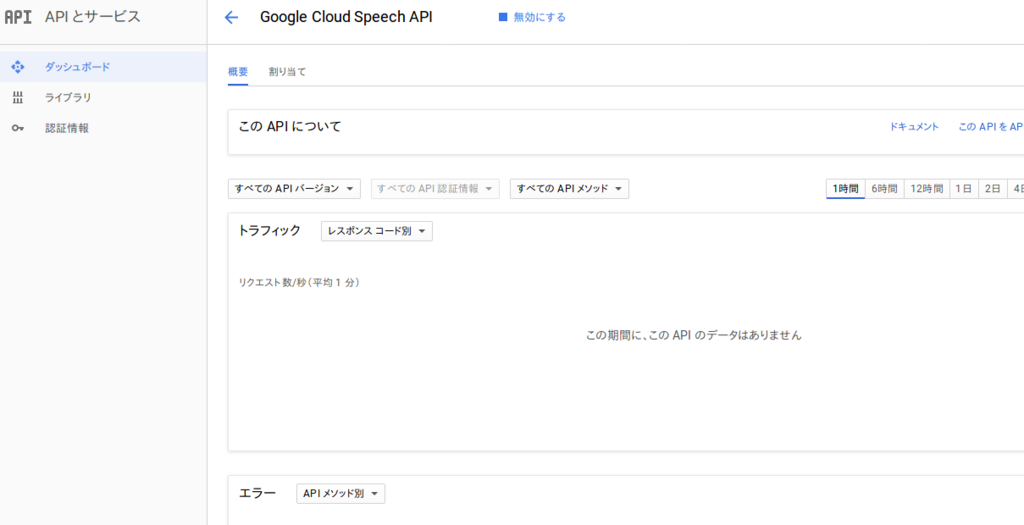
Task: Select the 1時間 time range
Action: coord(846,189)
